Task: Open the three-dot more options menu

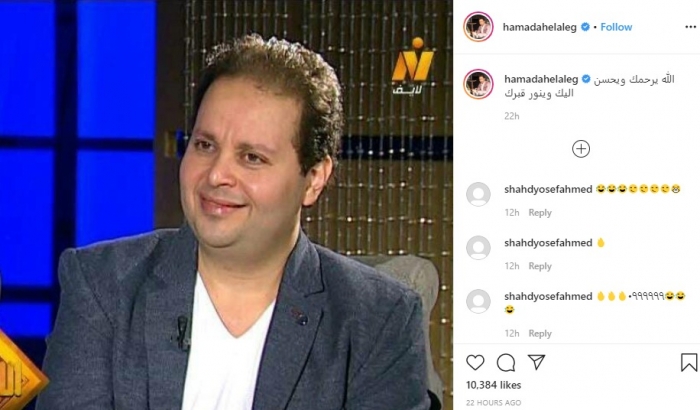Action: tap(690, 27)
